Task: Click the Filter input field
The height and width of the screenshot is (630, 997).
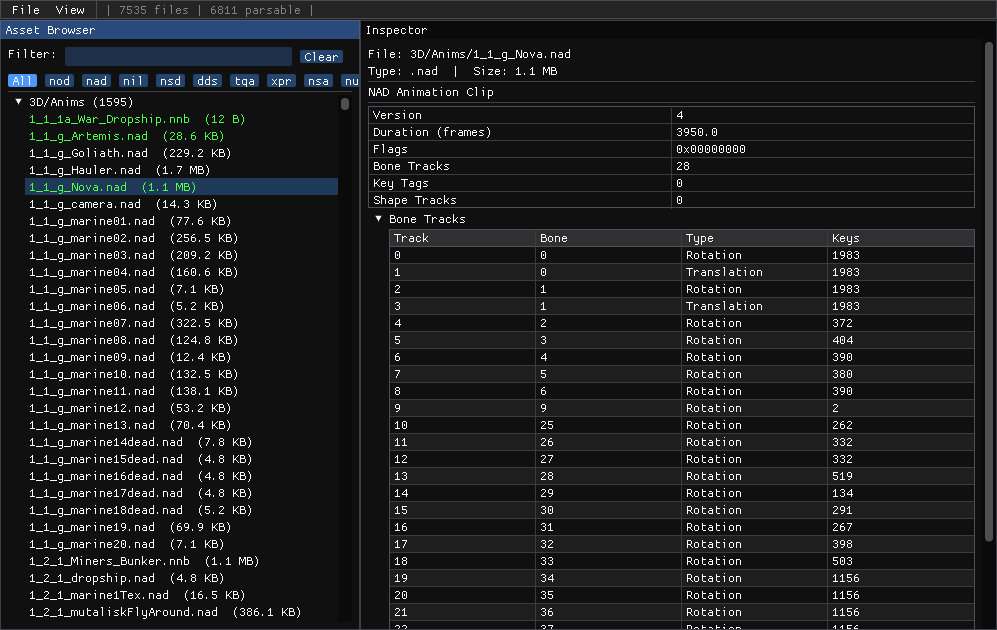Action: (x=178, y=56)
